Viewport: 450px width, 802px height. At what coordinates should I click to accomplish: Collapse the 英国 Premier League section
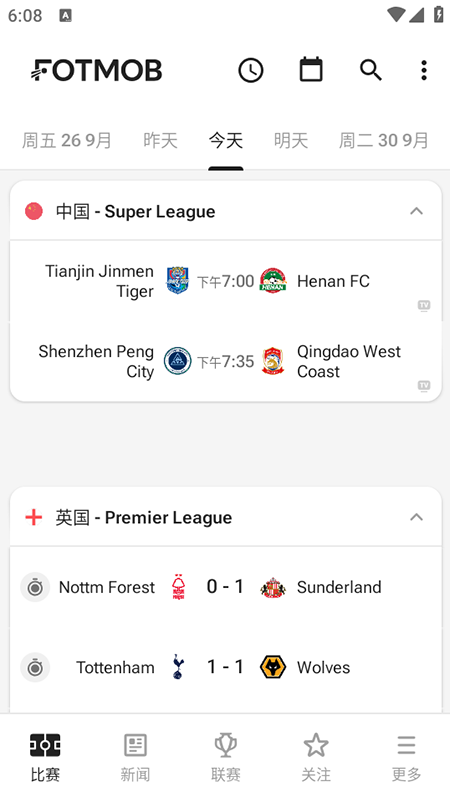click(x=417, y=517)
